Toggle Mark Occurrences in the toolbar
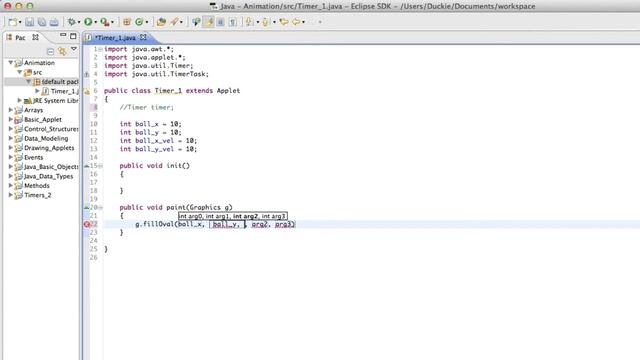Screen dimensions: 640x360 209,22
